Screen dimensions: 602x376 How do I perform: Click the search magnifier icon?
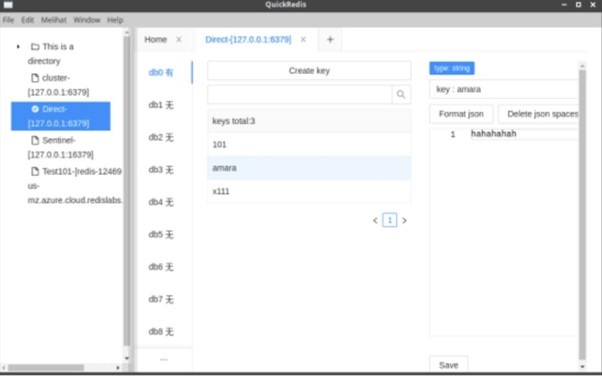(401, 94)
